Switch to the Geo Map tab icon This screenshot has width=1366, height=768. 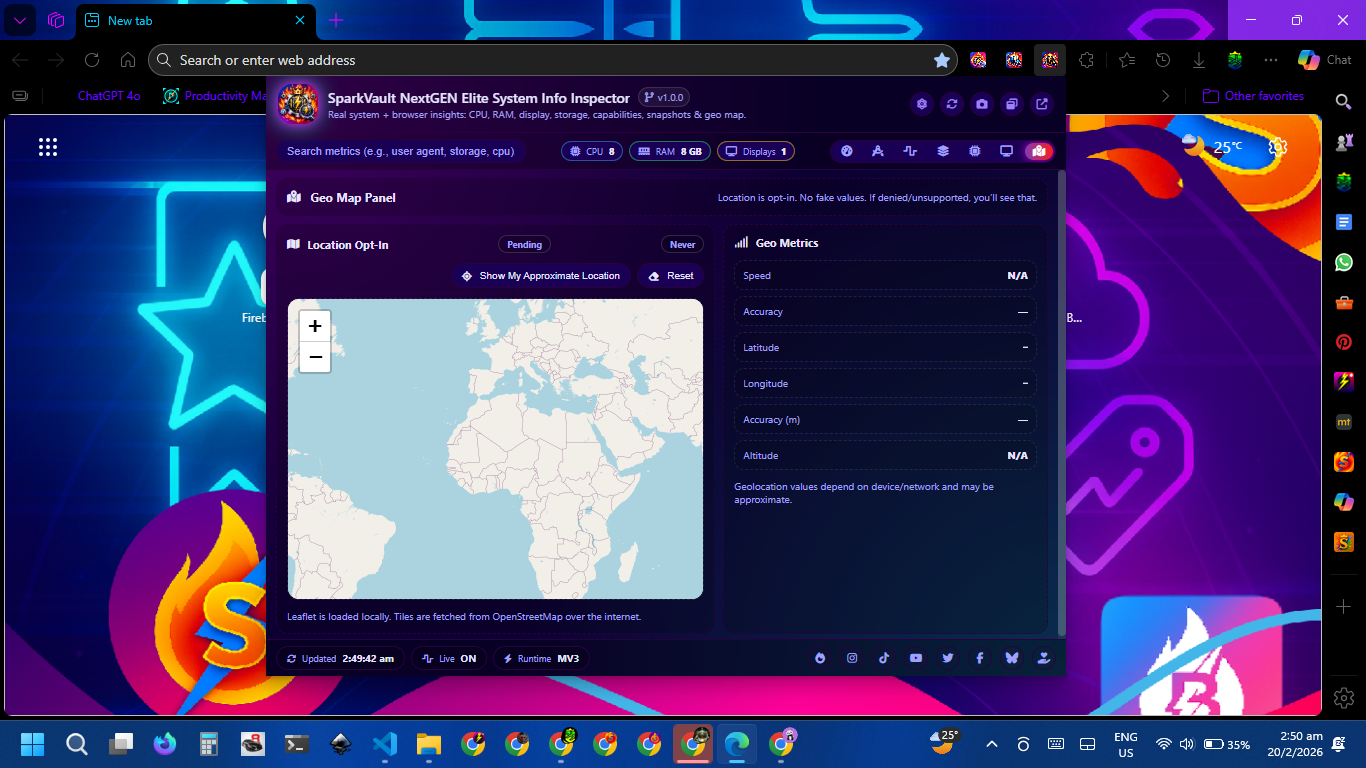pyautogui.click(x=1039, y=151)
